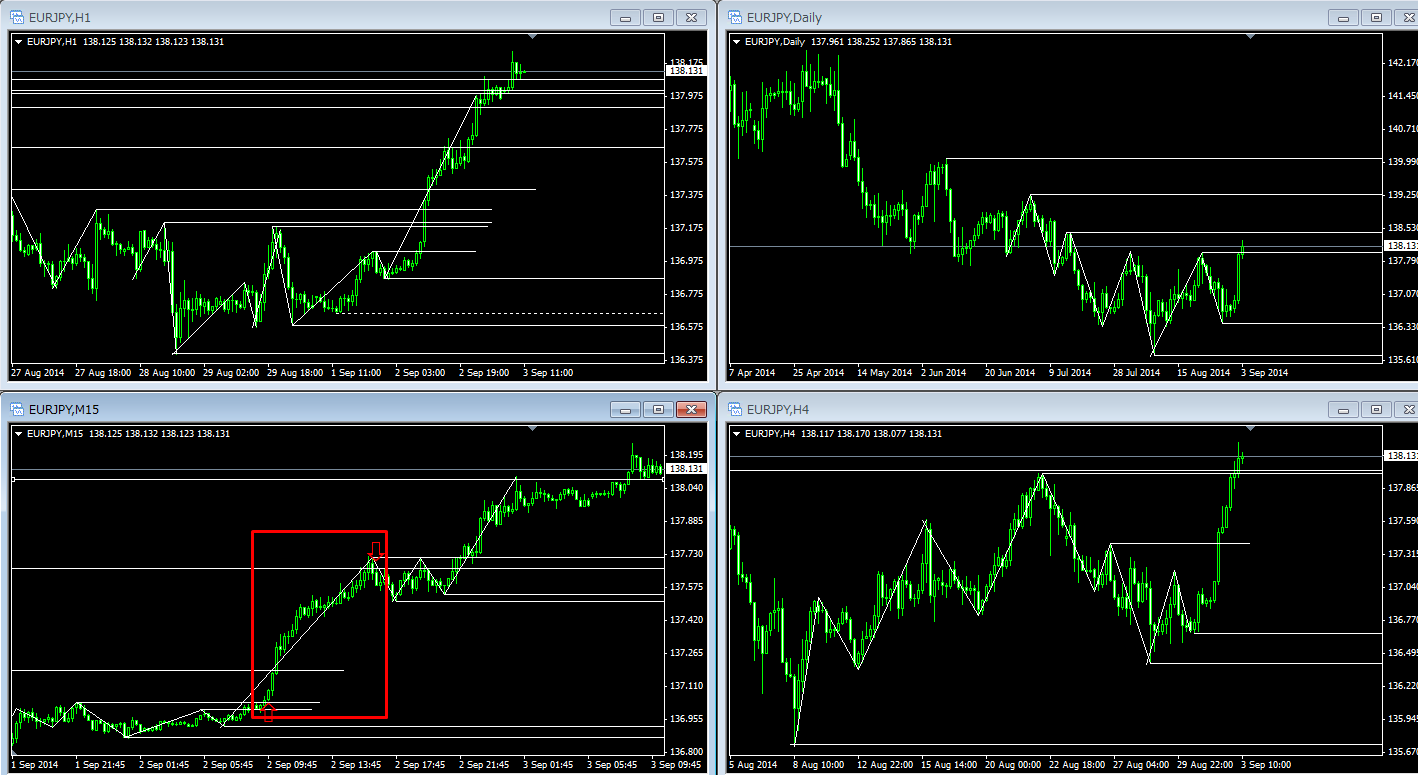
Task: Restore the EURJPY,Daily chart window
Action: 1376,17
